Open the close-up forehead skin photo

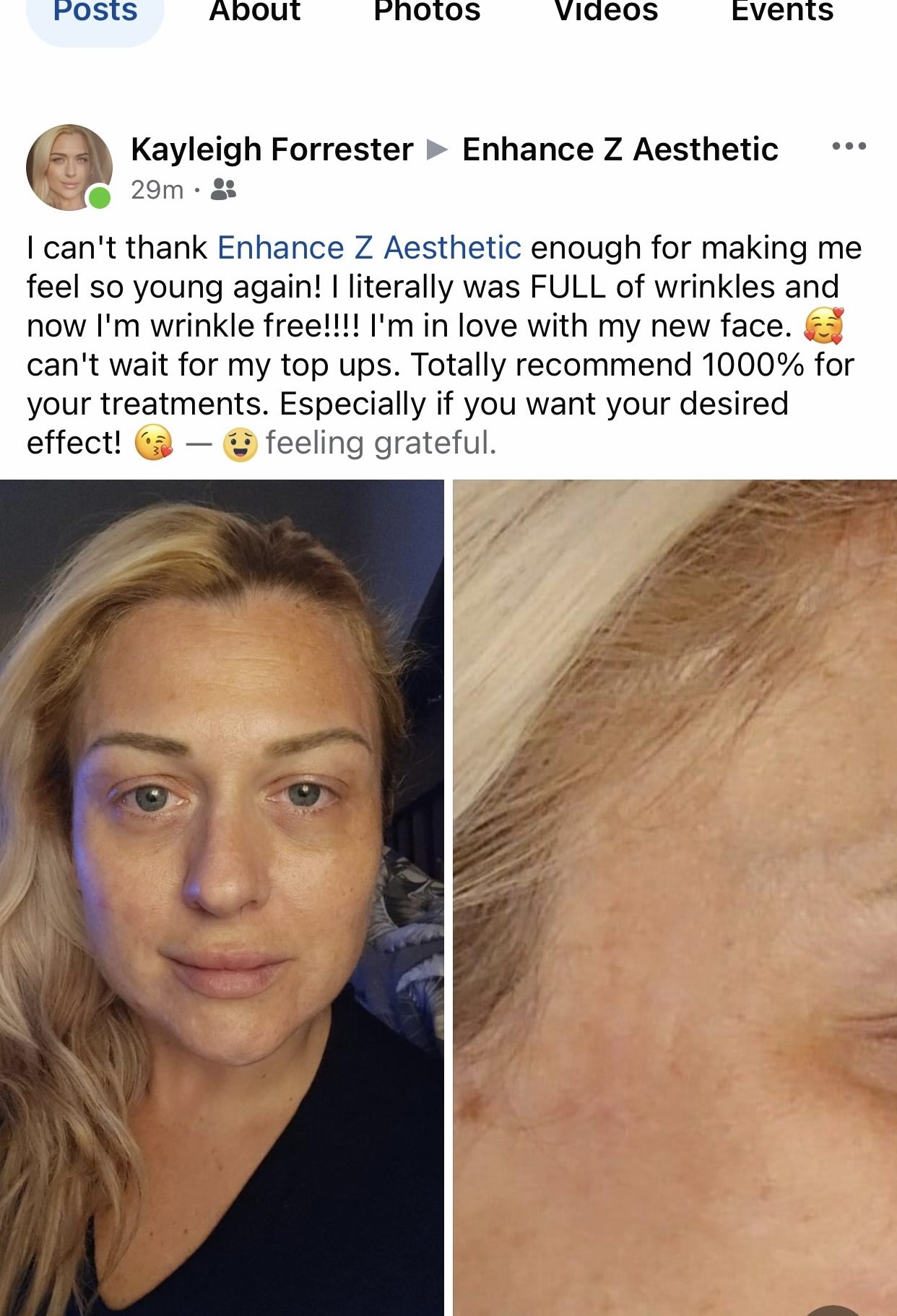675,898
